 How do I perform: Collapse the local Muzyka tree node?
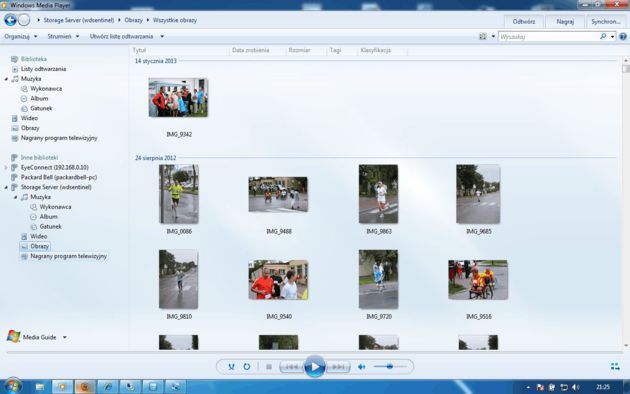pos(6,79)
